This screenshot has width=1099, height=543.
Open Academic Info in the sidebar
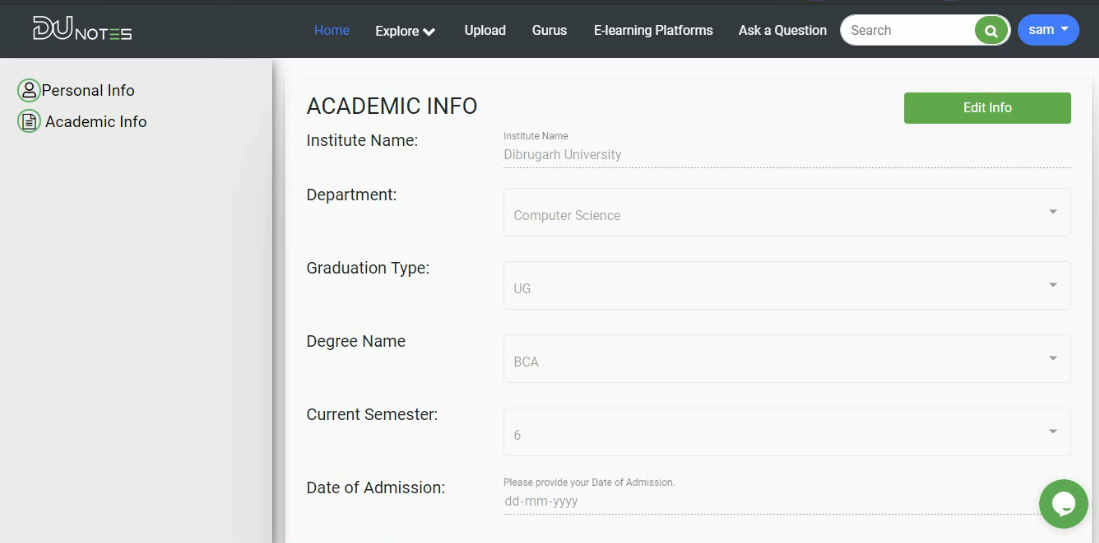96,121
